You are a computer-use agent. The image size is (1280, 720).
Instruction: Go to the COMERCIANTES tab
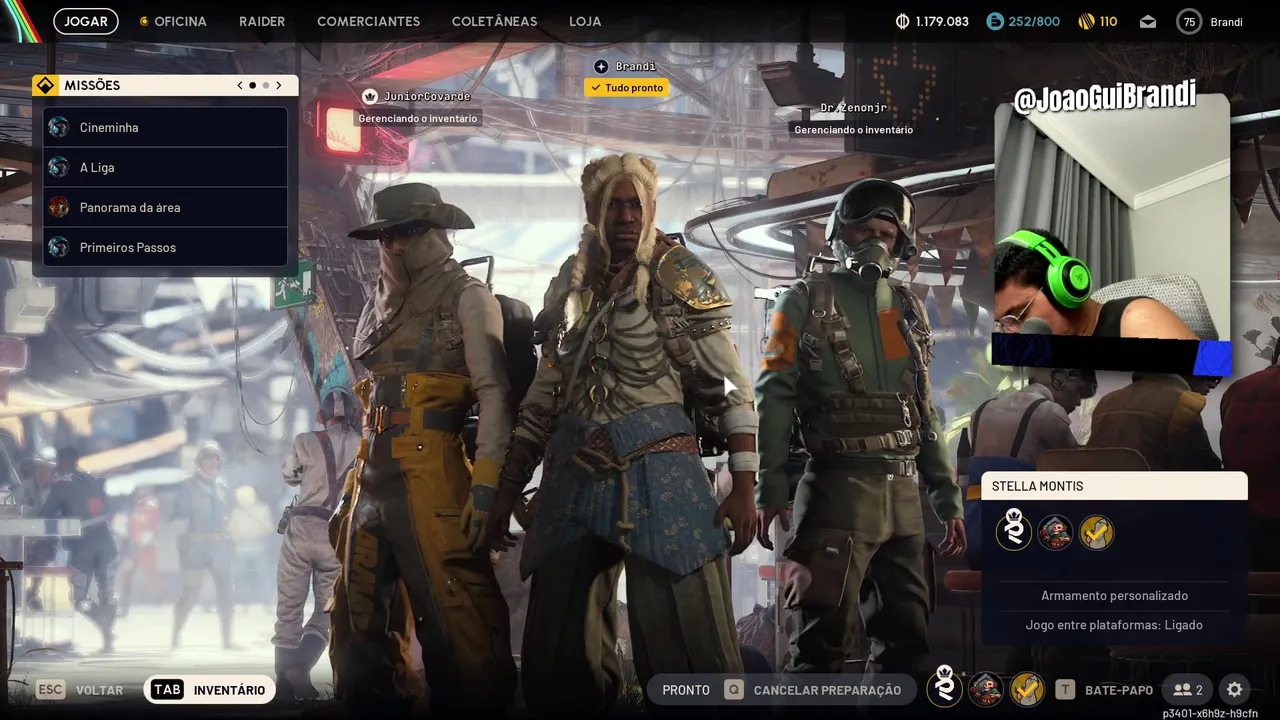(x=368, y=21)
